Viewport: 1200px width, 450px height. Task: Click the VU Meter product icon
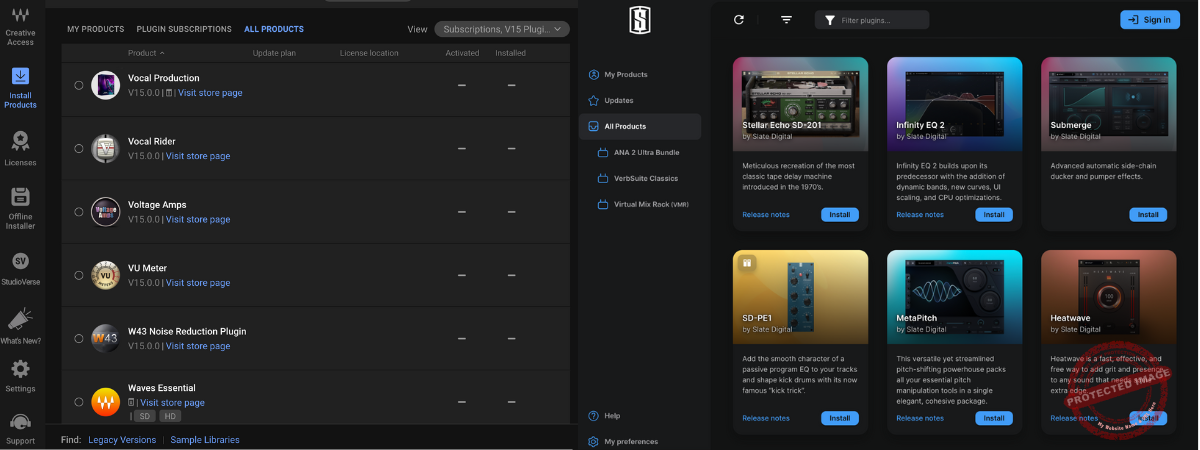pyautogui.click(x=105, y=275)
